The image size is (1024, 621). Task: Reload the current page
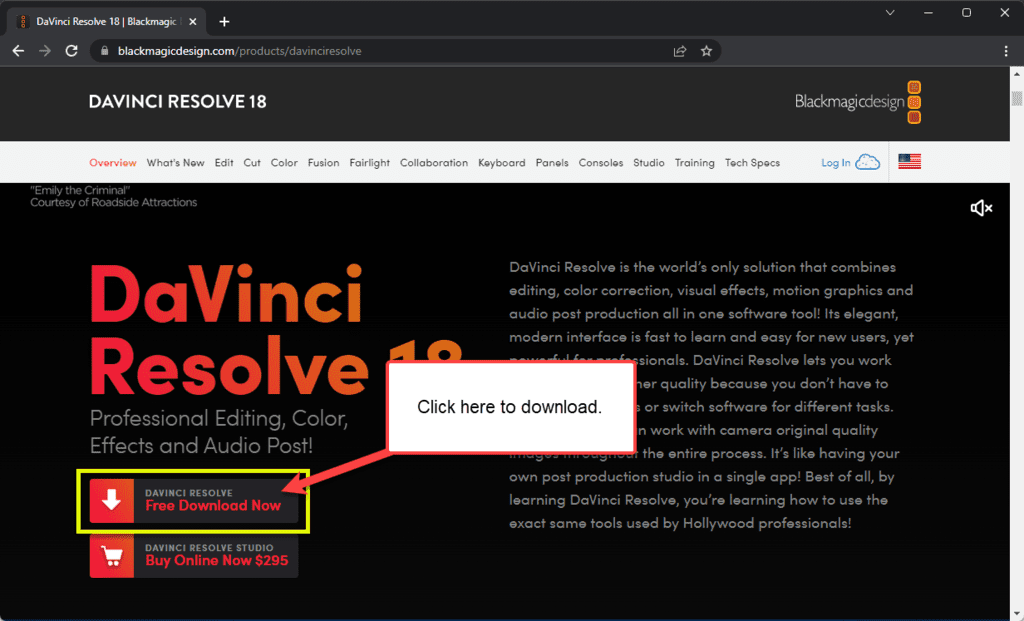[x=71, y=51]
